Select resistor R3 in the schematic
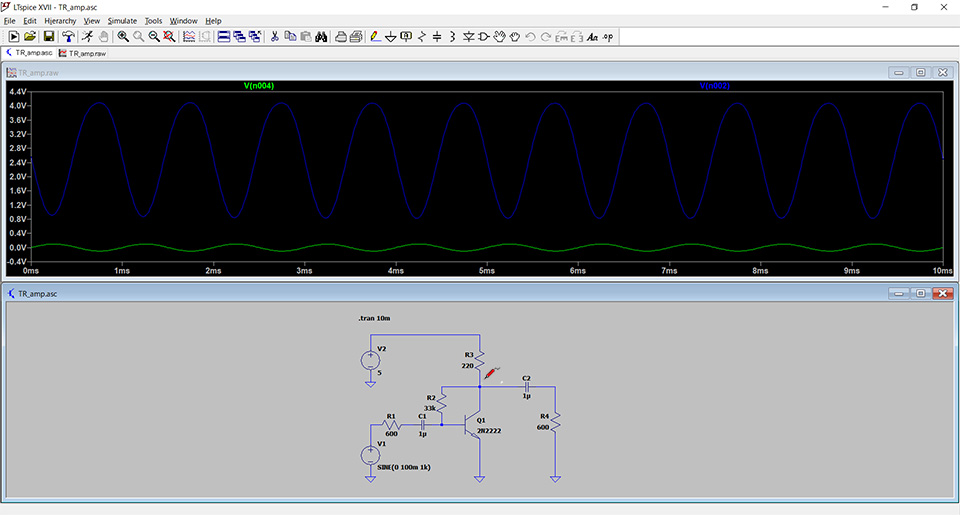This screenshot has height=515, width=960. (x=479, y=359)
